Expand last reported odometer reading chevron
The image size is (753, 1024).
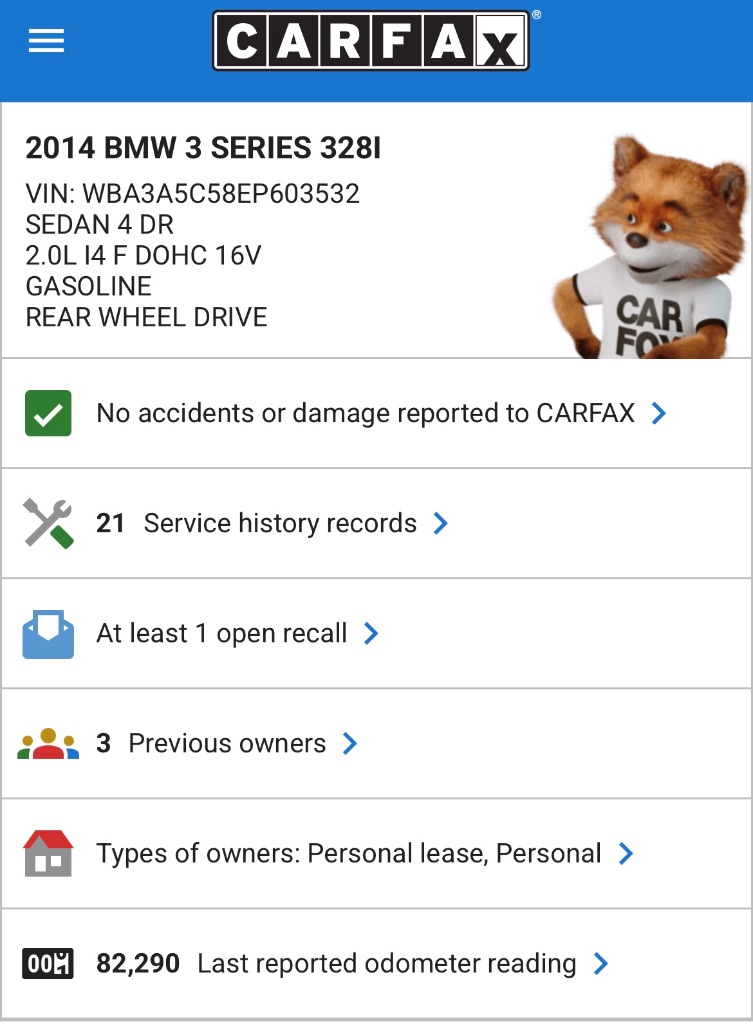601,963
